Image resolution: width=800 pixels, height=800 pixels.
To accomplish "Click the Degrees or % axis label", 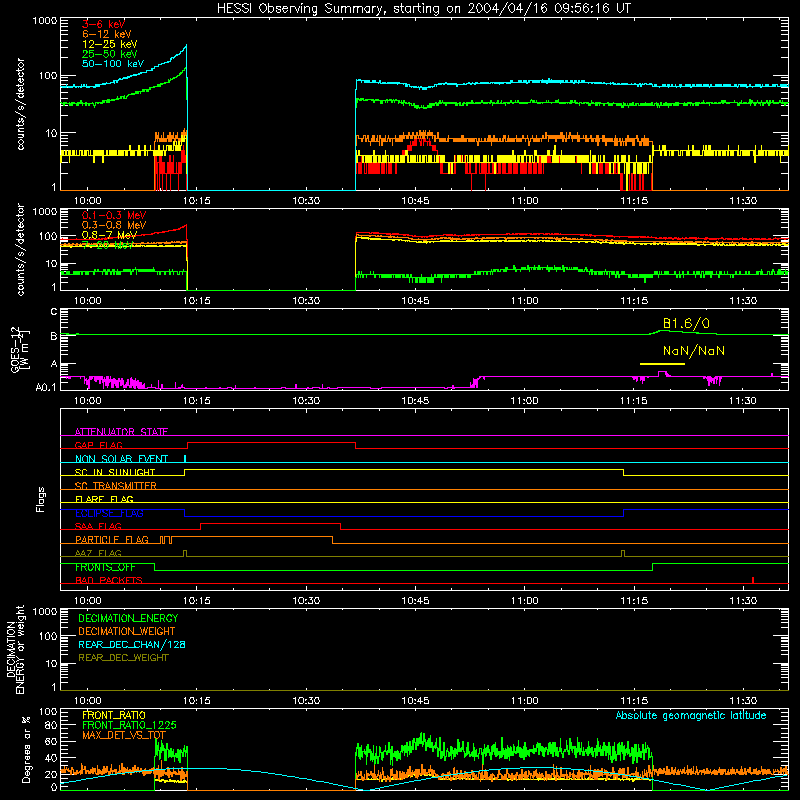I will [x=26, y=750].
